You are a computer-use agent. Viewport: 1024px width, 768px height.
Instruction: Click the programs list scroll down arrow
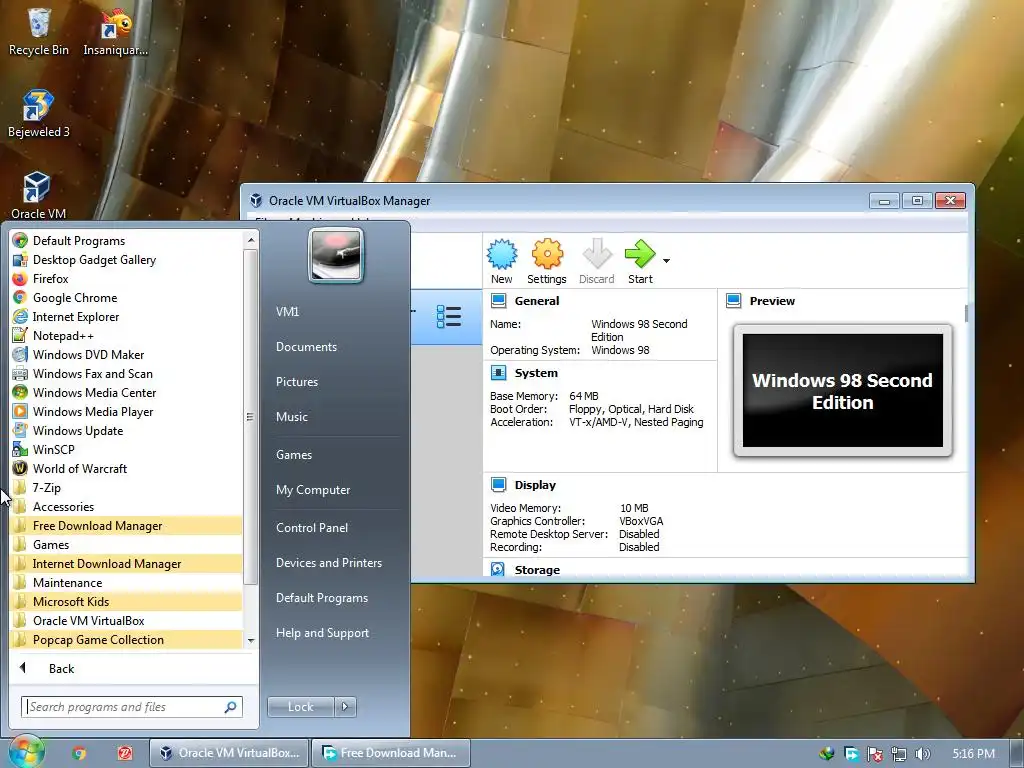coord(251,641)
